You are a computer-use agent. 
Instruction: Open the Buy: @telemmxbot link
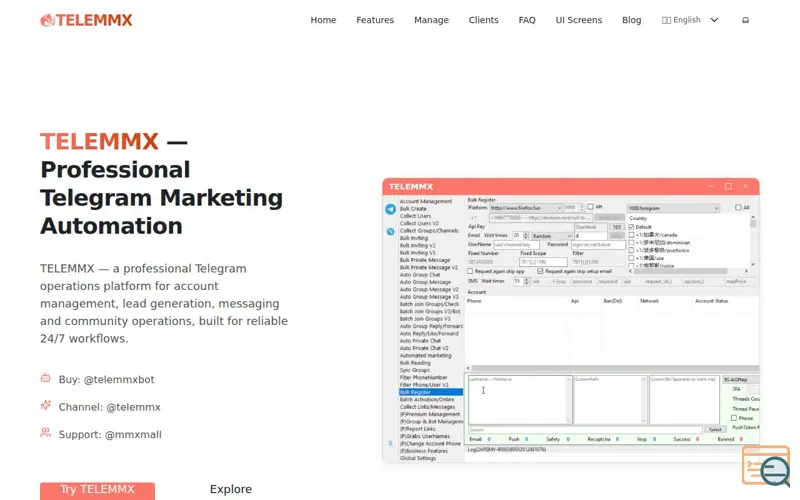tap(107, 380)
